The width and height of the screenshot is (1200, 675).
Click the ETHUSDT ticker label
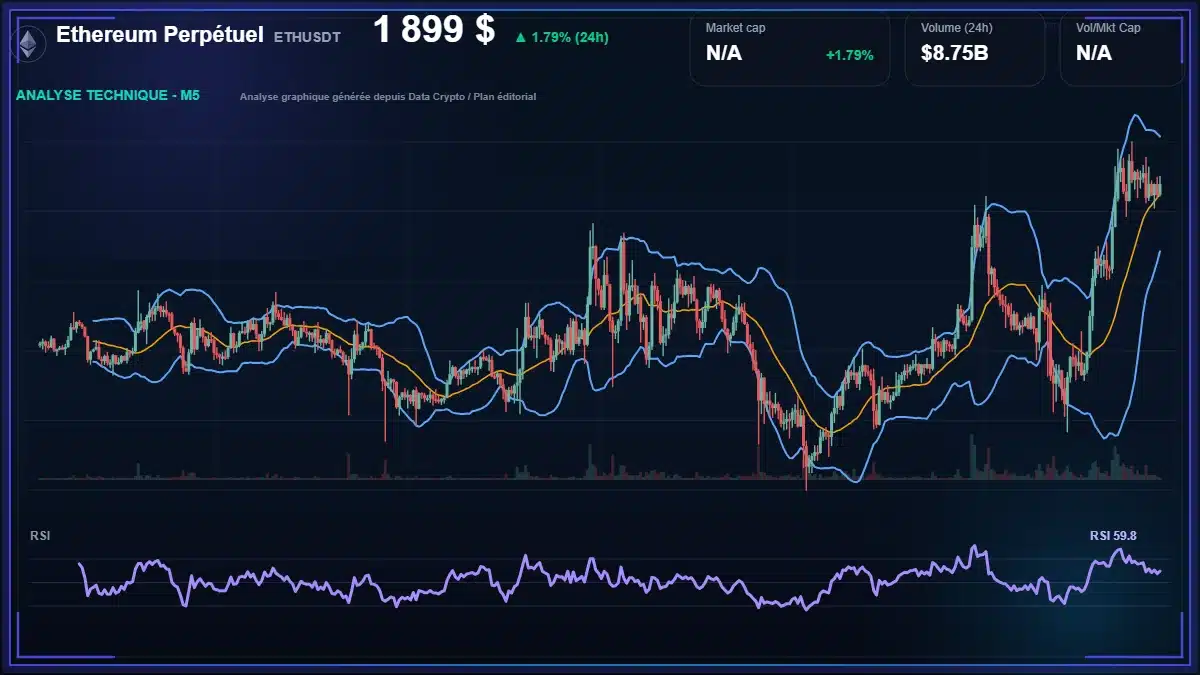[x=307, y=37]
